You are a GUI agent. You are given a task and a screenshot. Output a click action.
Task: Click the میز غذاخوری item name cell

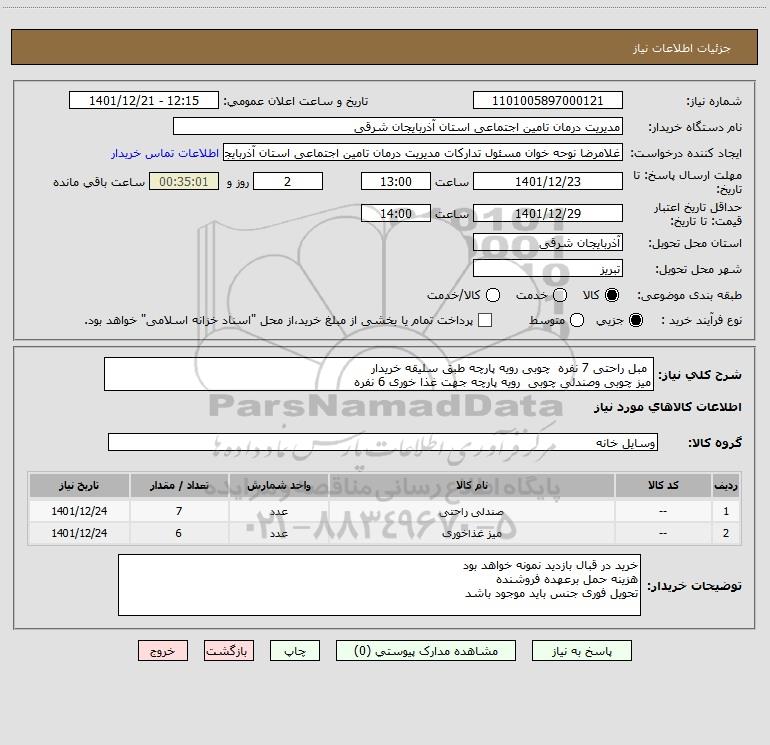click(x=471, y=533)
